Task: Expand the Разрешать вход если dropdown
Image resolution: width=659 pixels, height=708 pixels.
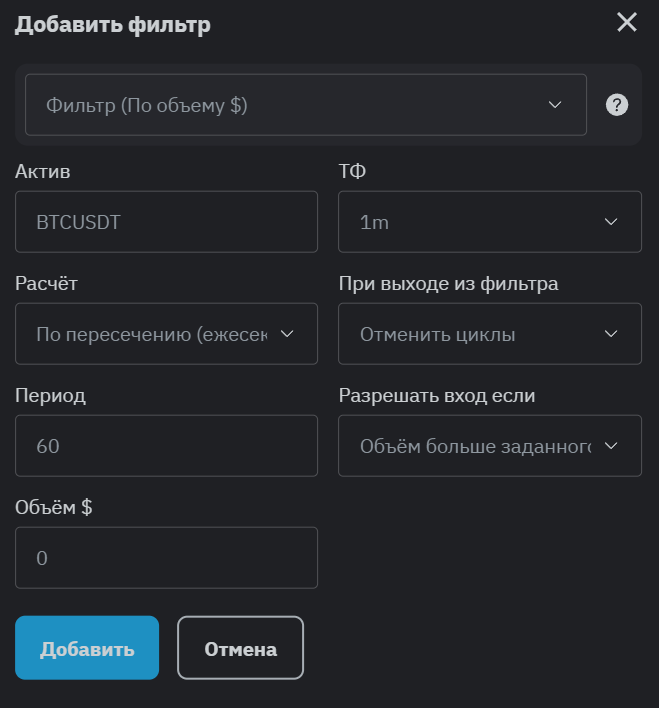Action: 489,446
